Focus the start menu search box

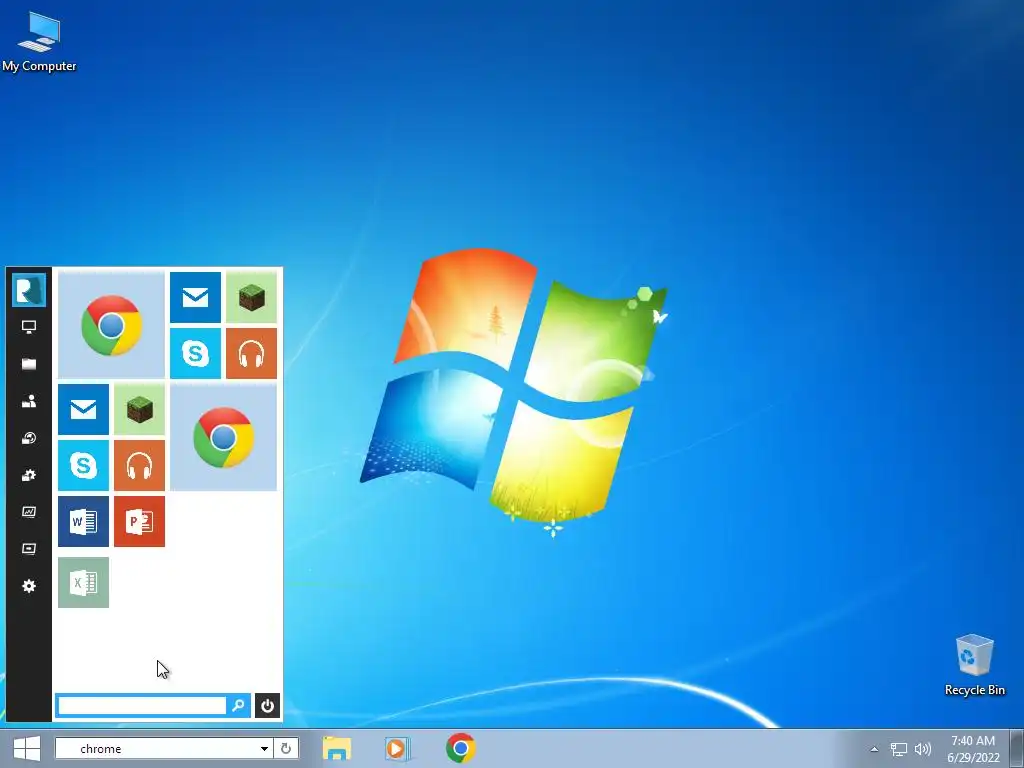[x=142, y=705]
